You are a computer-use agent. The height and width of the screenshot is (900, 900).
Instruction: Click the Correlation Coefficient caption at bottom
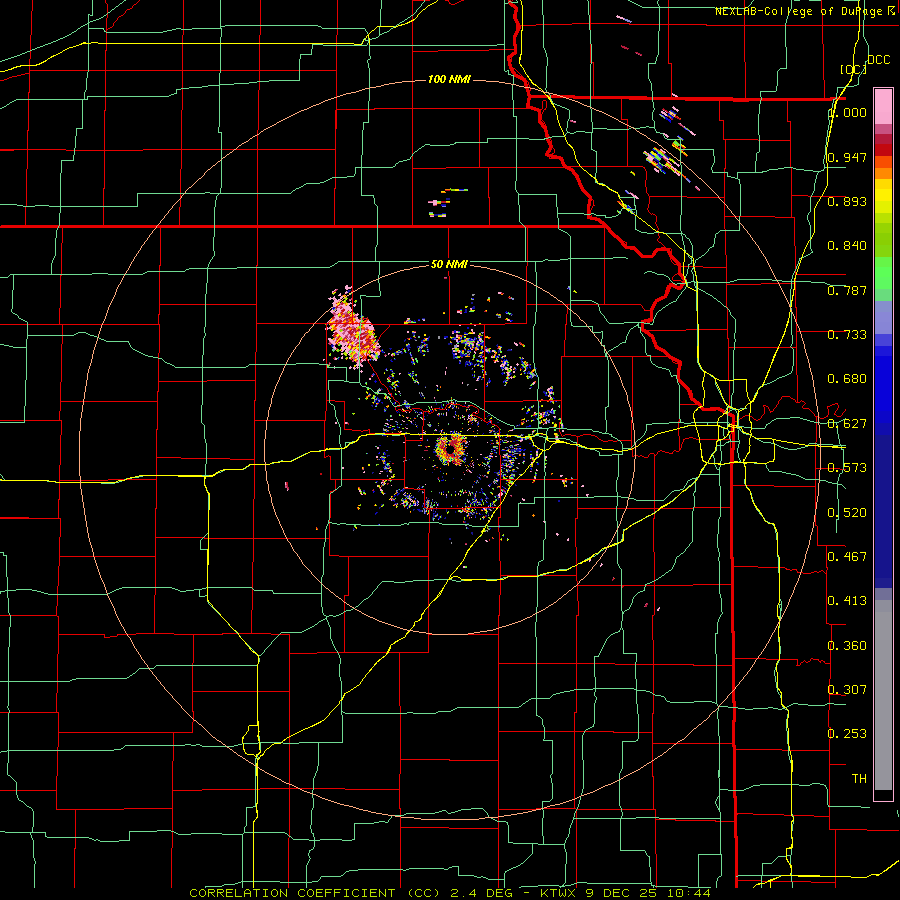click(450, 893)
